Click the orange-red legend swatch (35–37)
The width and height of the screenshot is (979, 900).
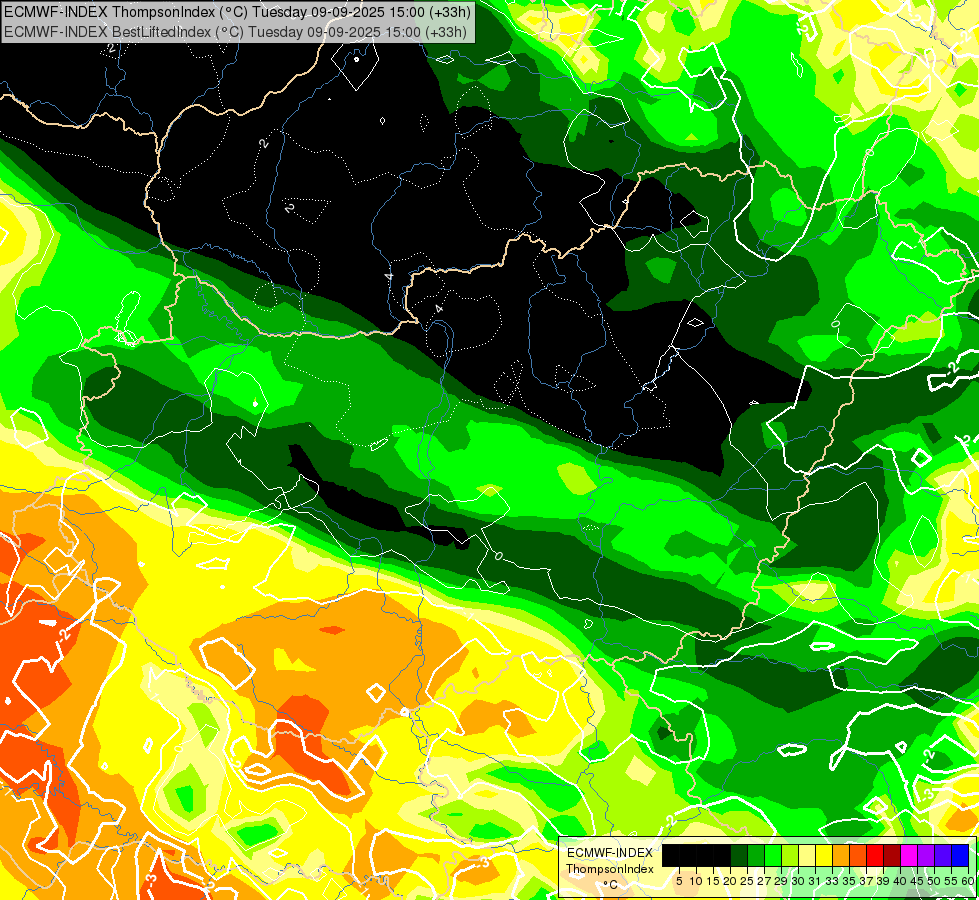pyautogui.click(x=858, y=856)
